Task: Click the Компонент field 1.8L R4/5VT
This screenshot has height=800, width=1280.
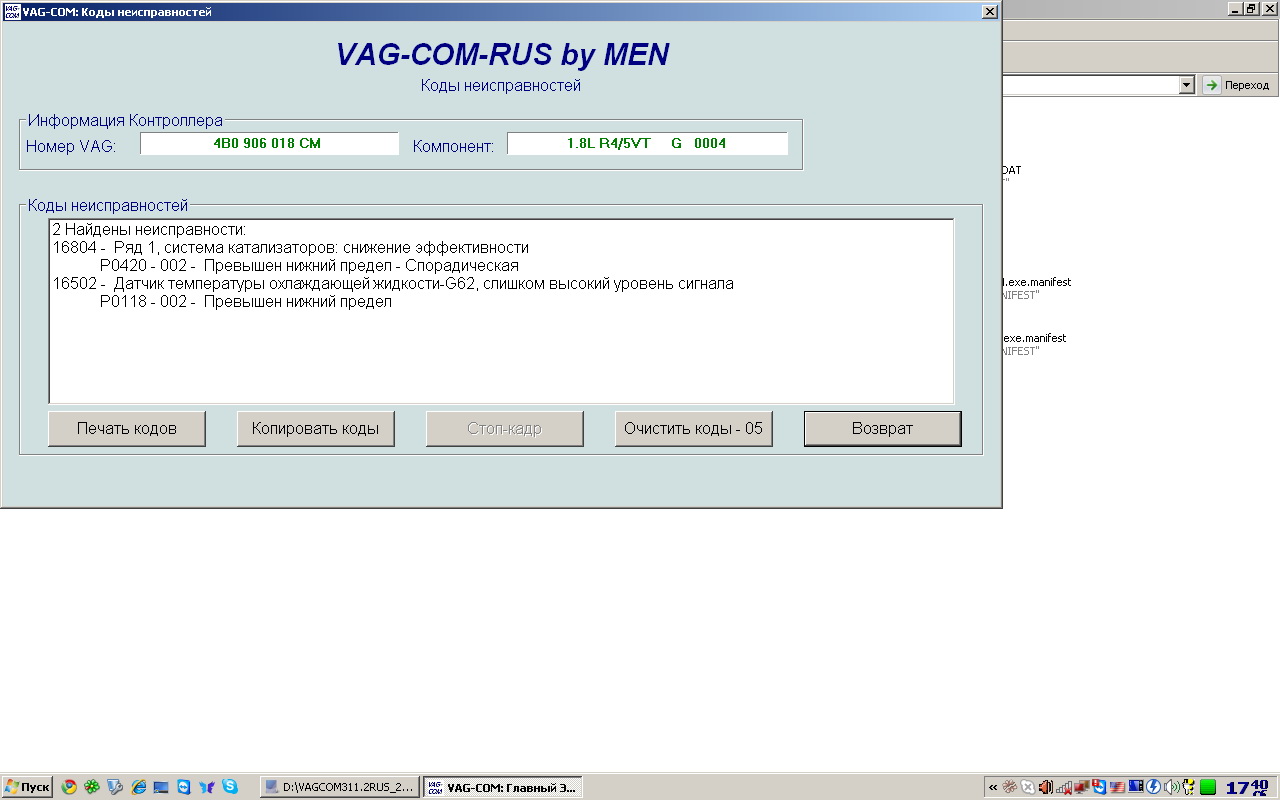Action: click(x=647, y=144)
